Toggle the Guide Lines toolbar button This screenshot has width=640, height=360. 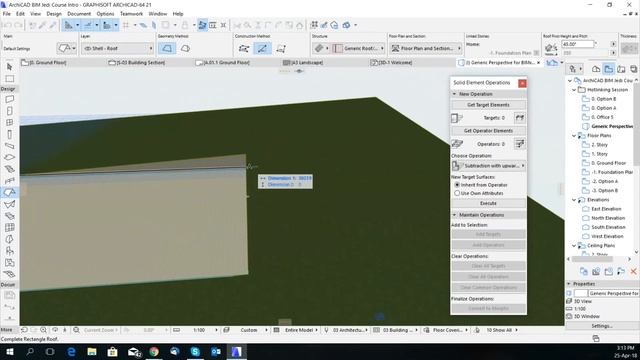point(69,25)
